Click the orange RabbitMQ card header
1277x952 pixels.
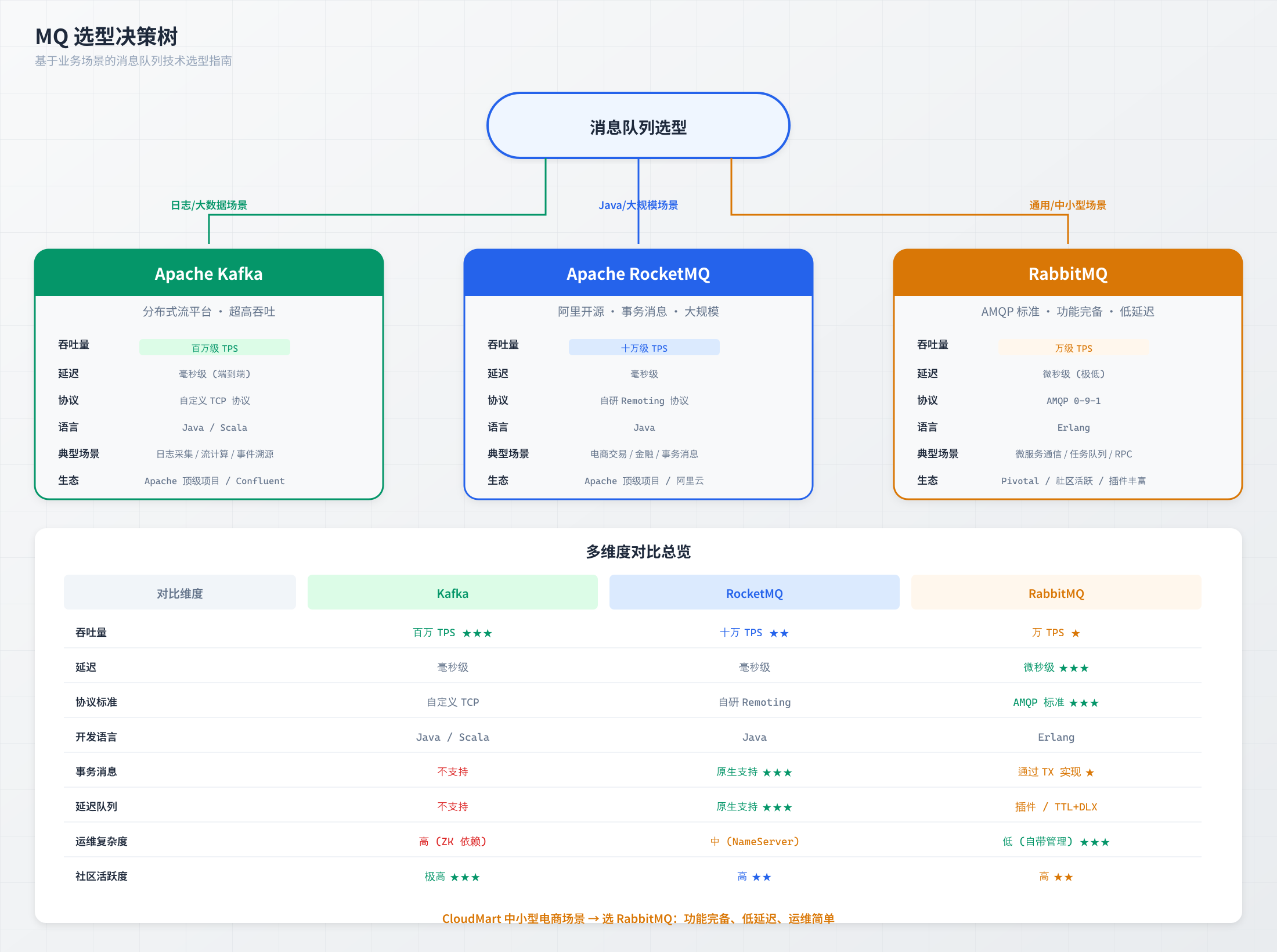1068,273
